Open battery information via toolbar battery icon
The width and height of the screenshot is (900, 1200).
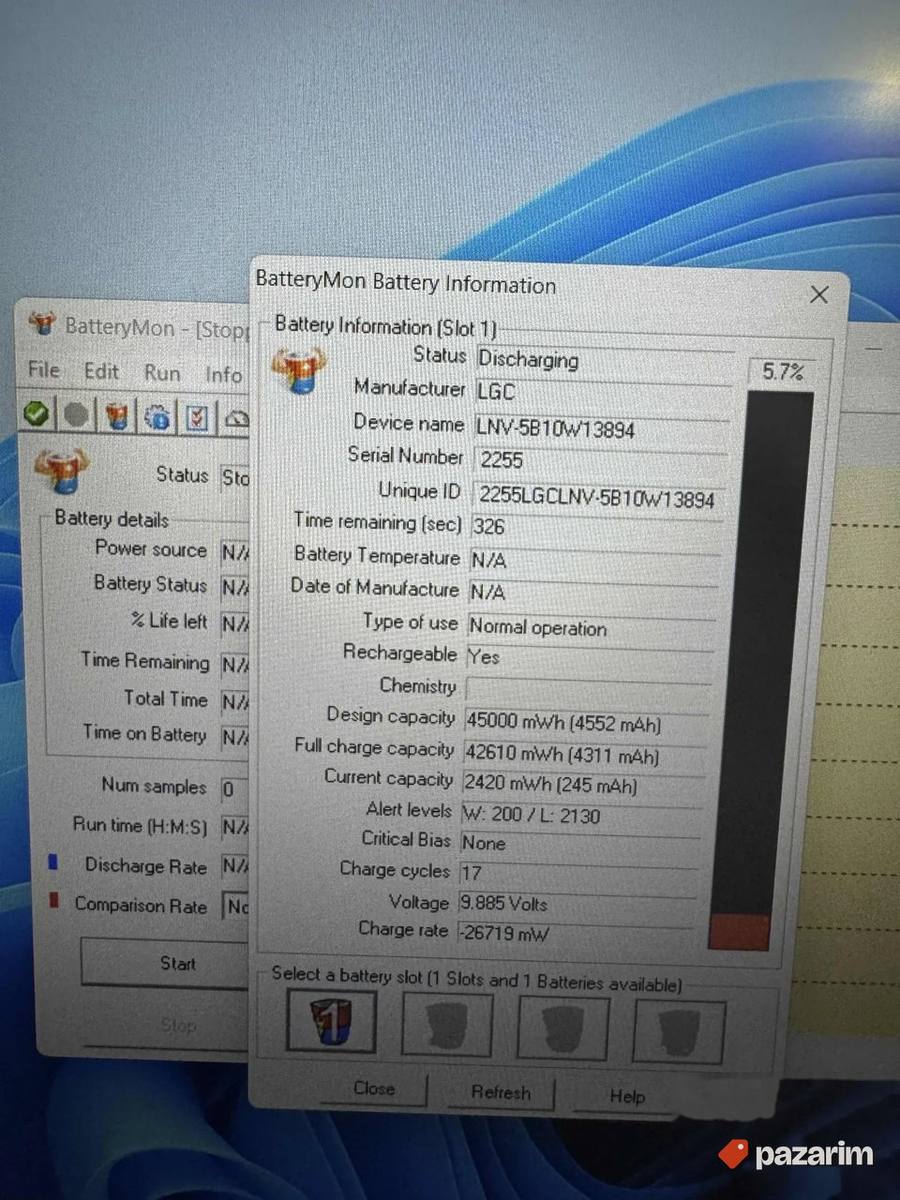(117, 415)
